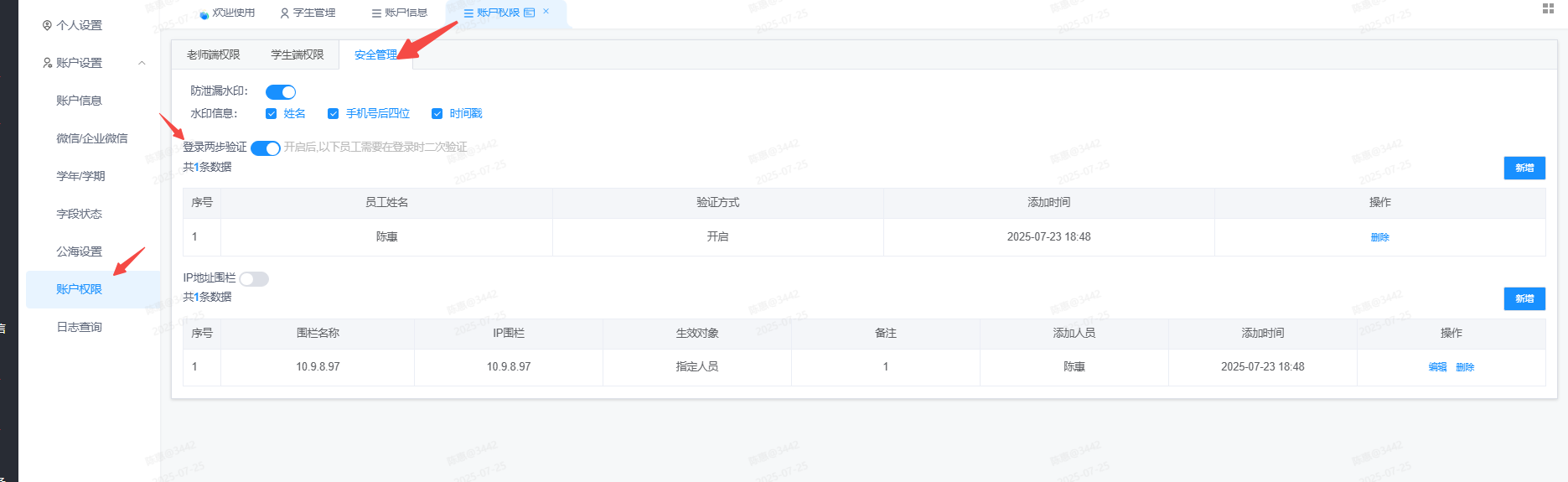The width and height of the screenshot is (1568, 482).
Task: Switch to the 学生端权限 tab
Action: 297,54
